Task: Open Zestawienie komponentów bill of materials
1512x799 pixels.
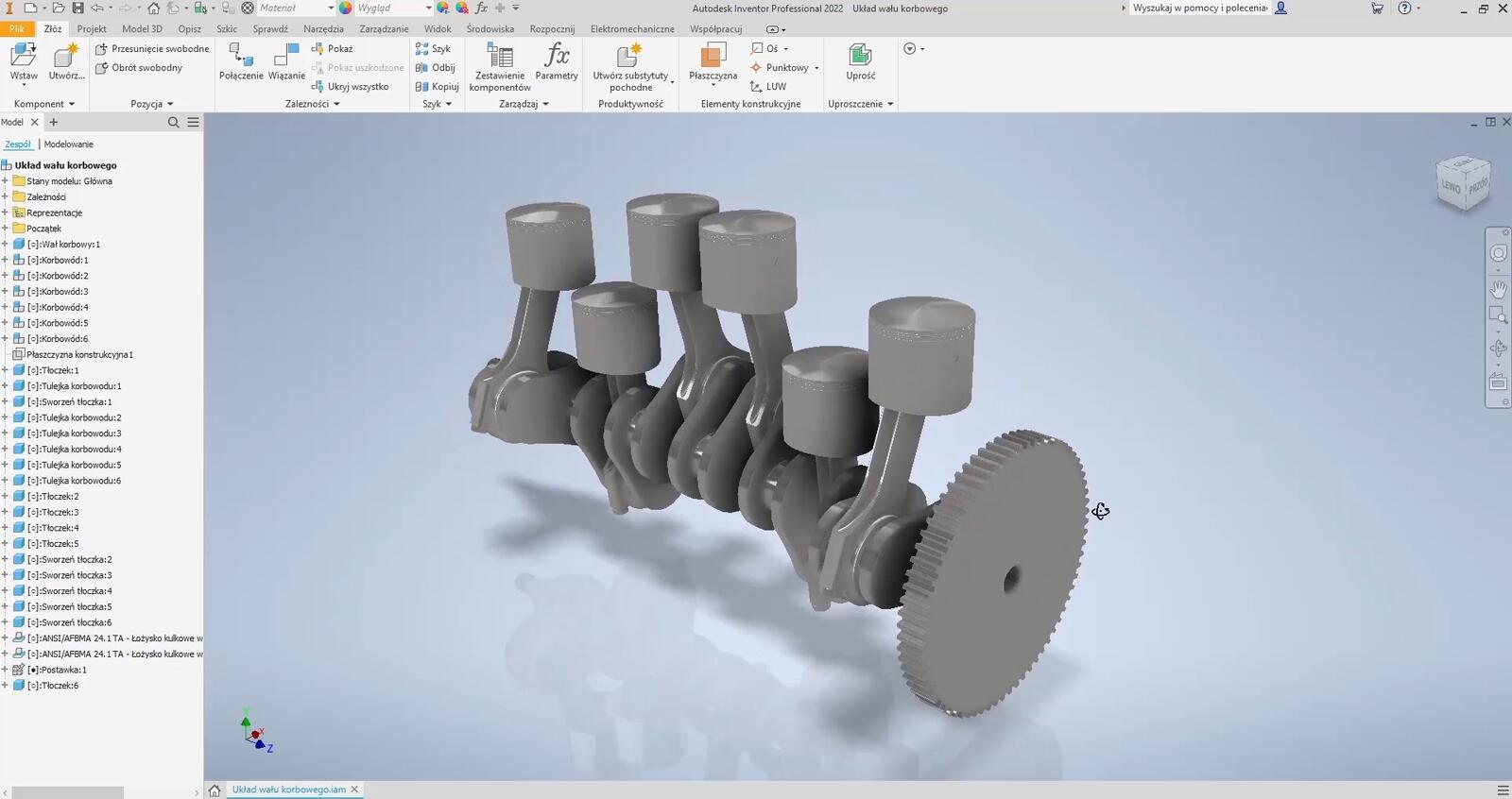Action: pos(499,66)
